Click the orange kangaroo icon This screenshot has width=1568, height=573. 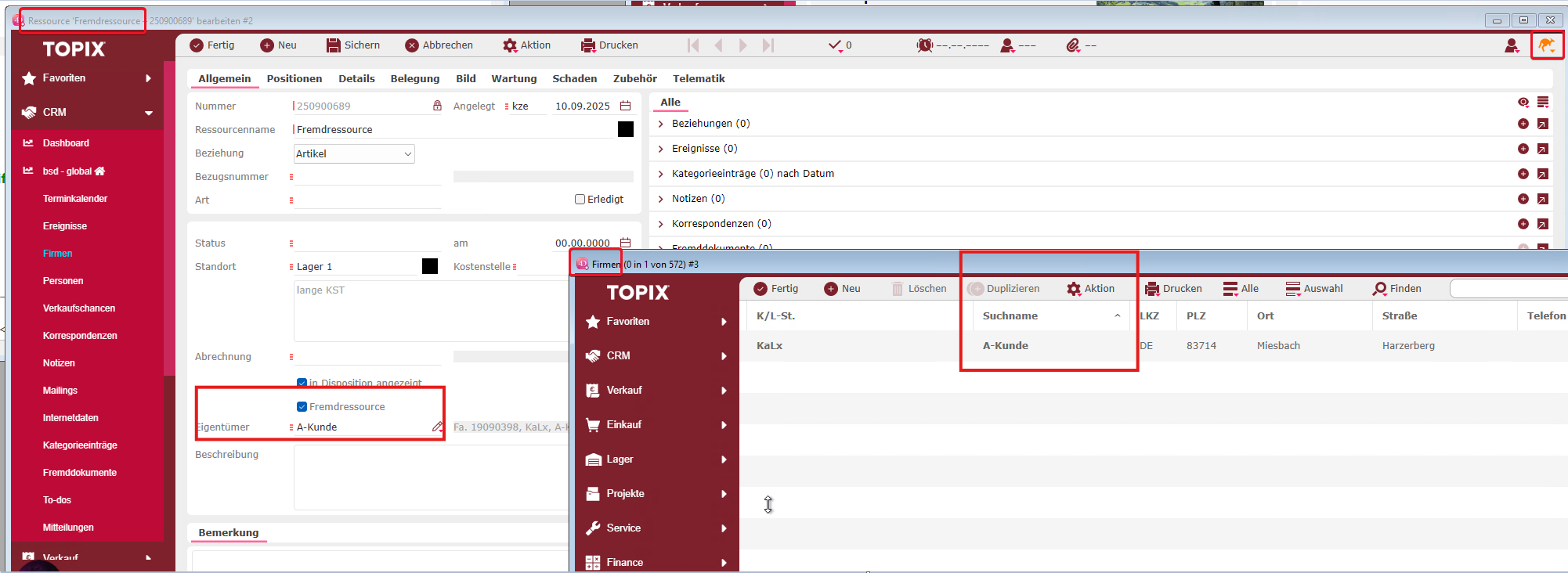[1547, 45]
